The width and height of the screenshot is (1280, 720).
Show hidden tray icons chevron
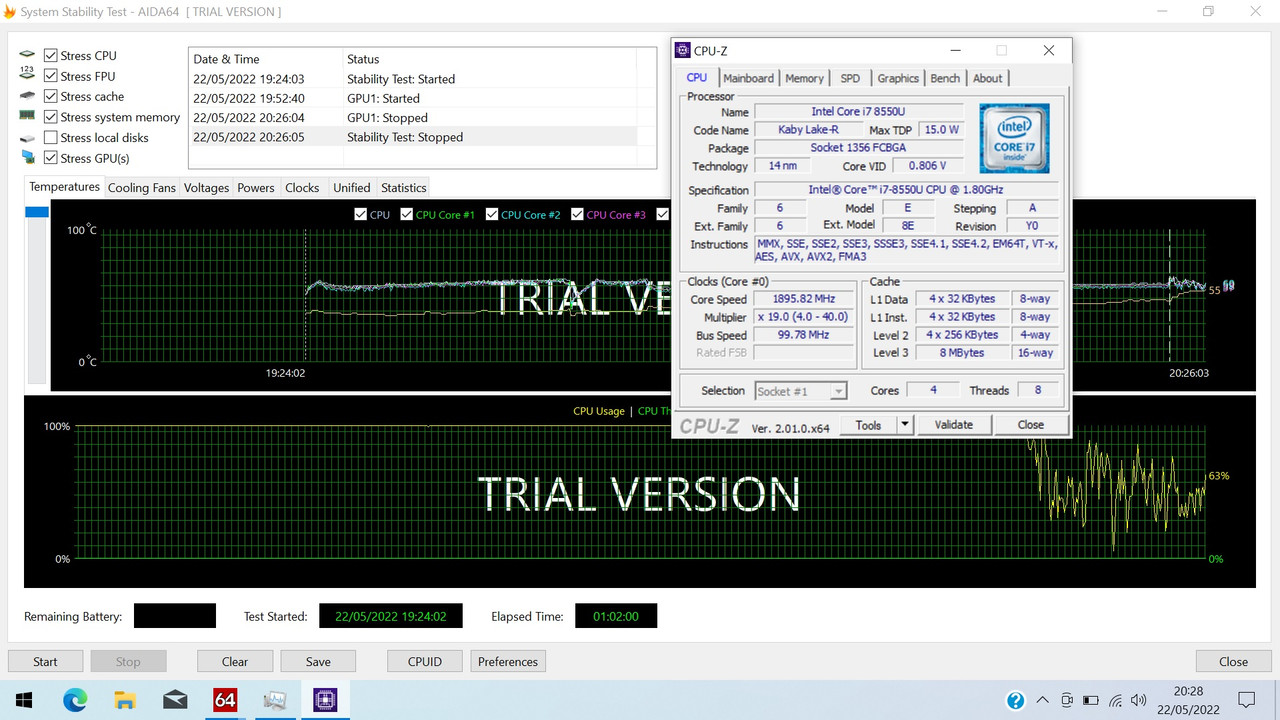1043,700
